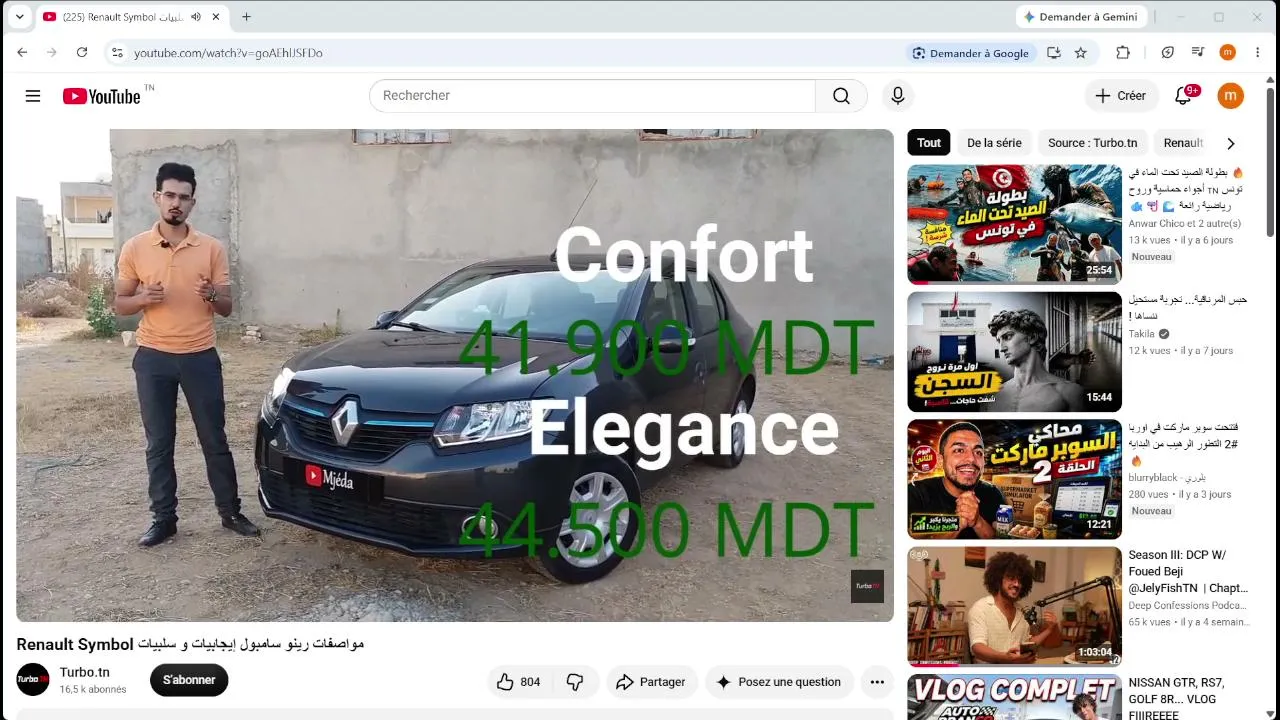Open the Season III: DCP W/ Foued Beji title
1280x720 pixels.
coord(1188,572)
